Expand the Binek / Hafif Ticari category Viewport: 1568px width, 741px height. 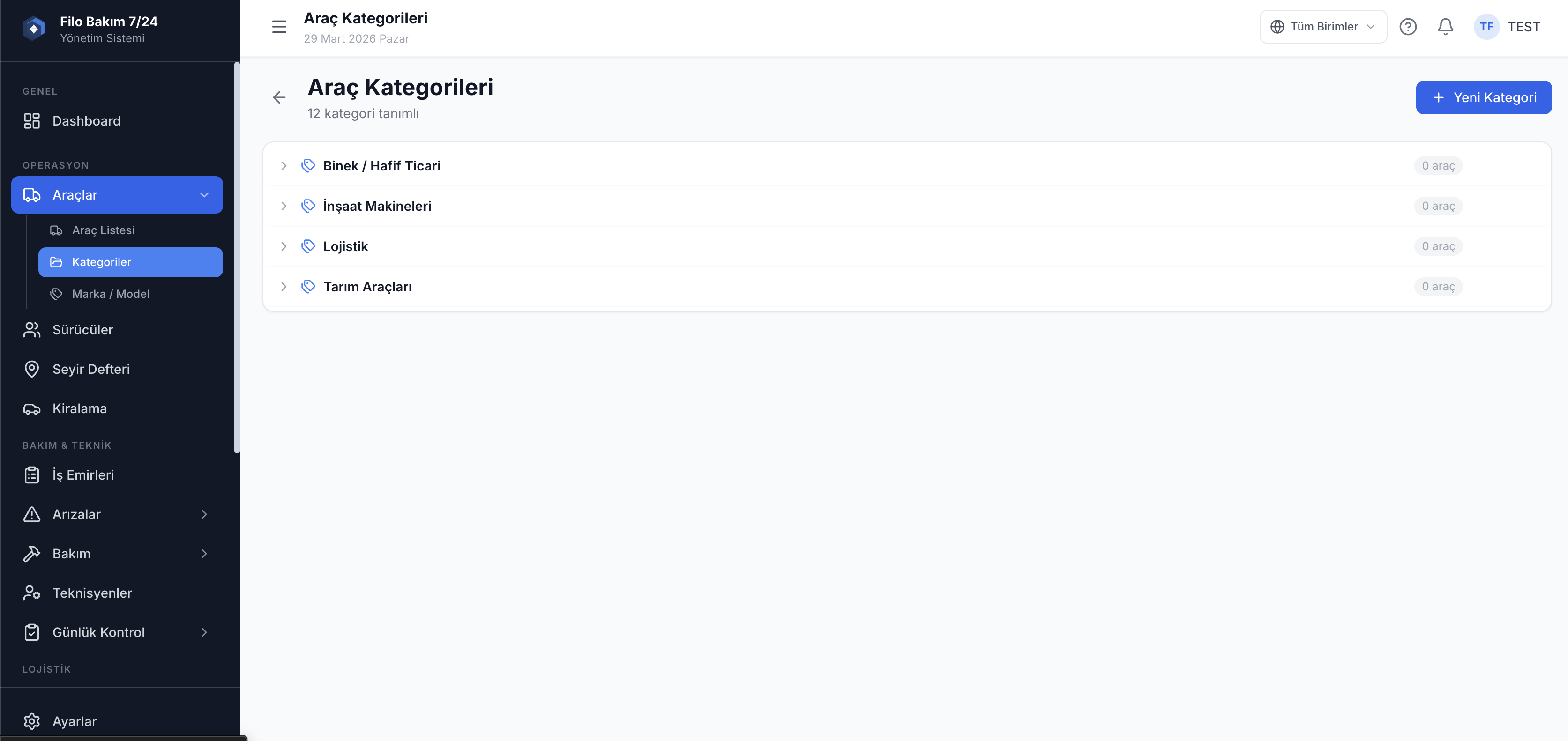click(x=284, y=166)
